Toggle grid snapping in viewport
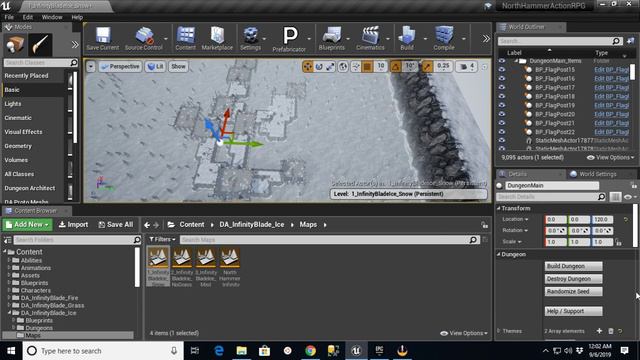The height and width of the screenshot is (360, 640). (367, 66)
